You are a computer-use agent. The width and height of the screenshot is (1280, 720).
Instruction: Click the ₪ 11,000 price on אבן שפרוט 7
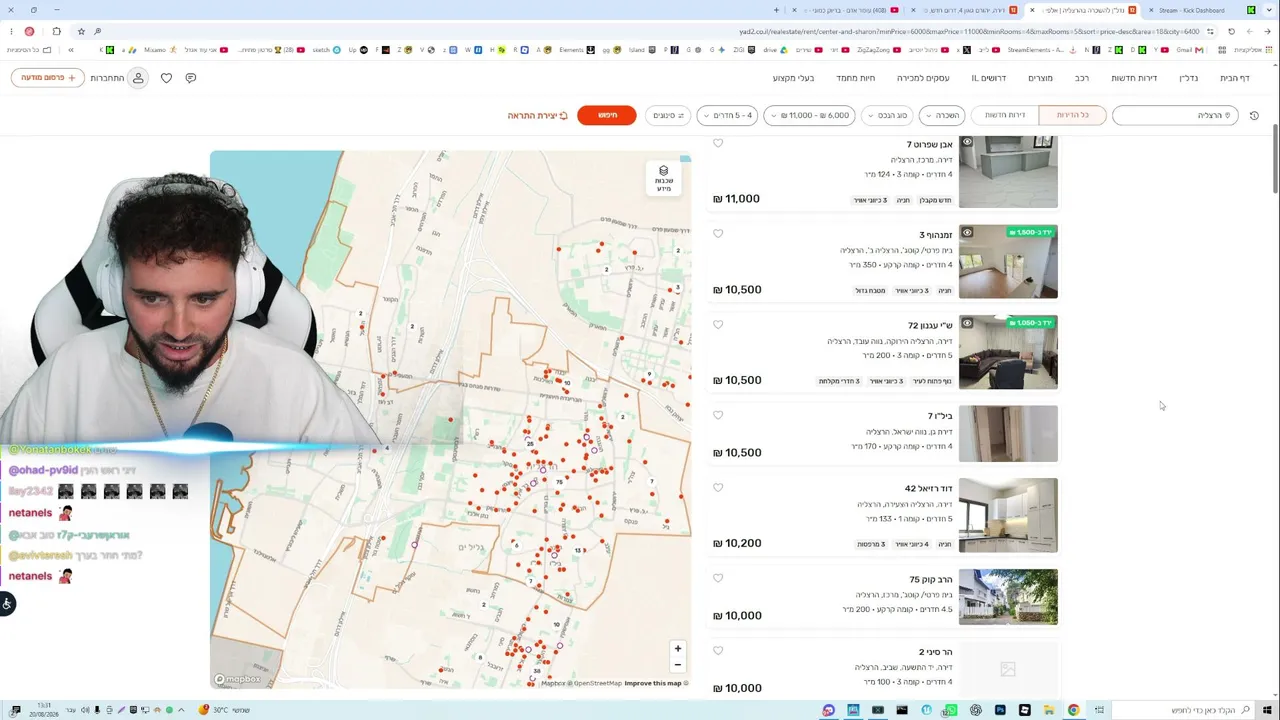click(737, 199)
